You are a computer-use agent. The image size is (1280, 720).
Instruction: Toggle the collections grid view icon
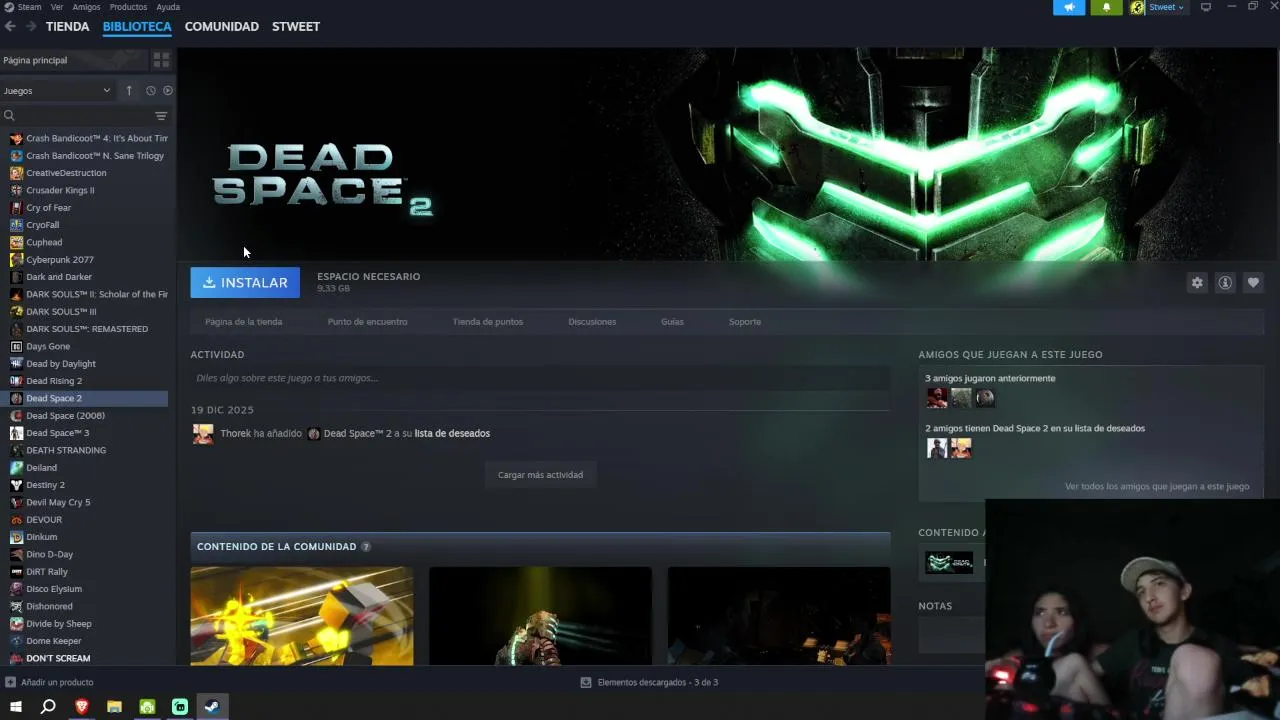161,60
